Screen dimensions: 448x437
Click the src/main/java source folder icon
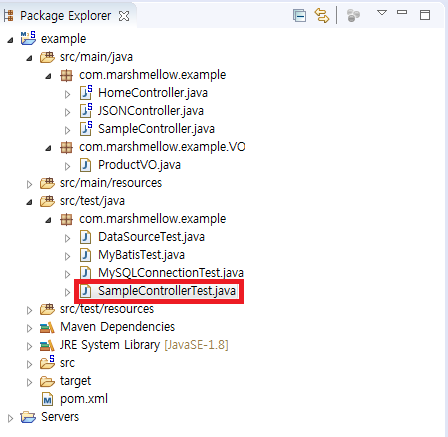pos(47,57)
